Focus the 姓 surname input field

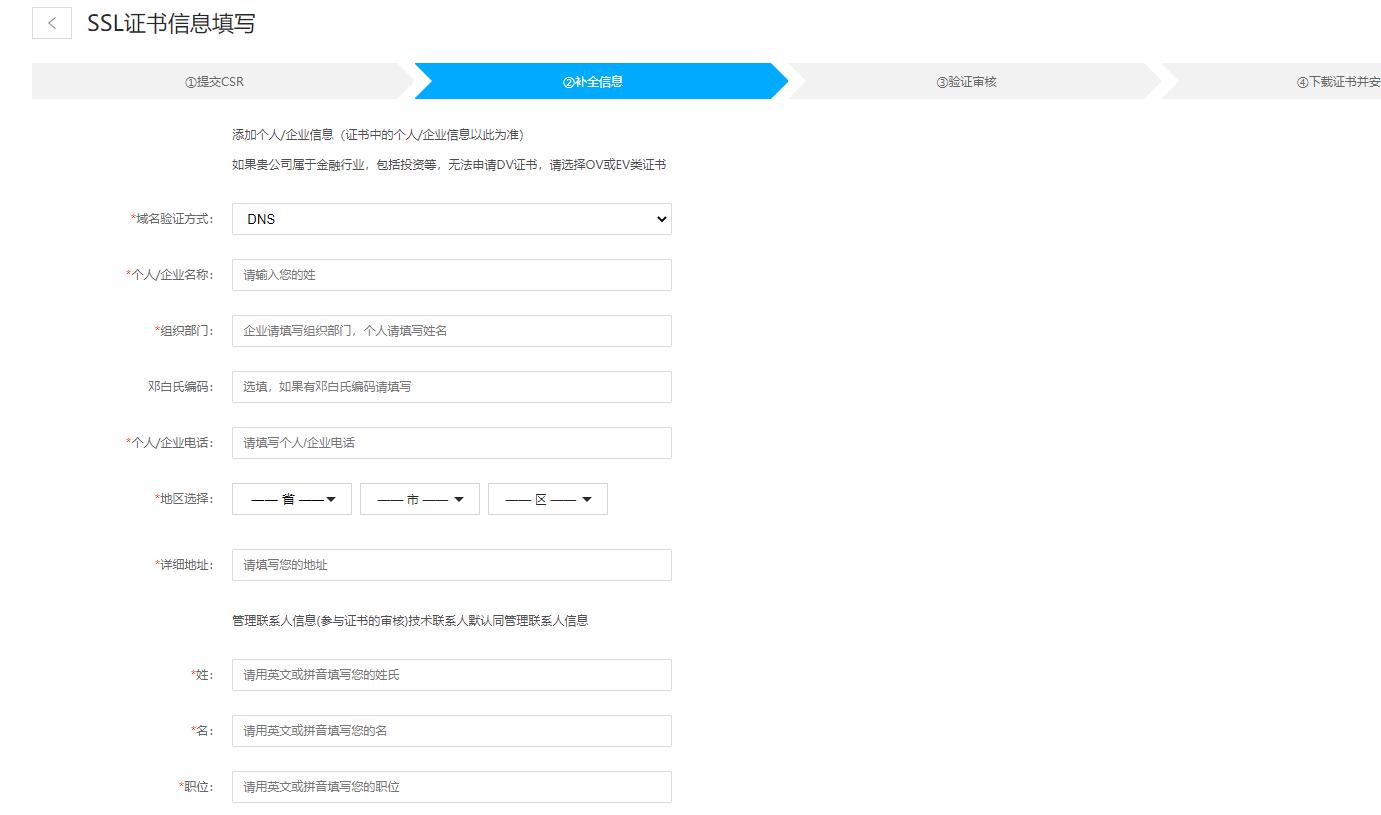[x=451, y=675]
